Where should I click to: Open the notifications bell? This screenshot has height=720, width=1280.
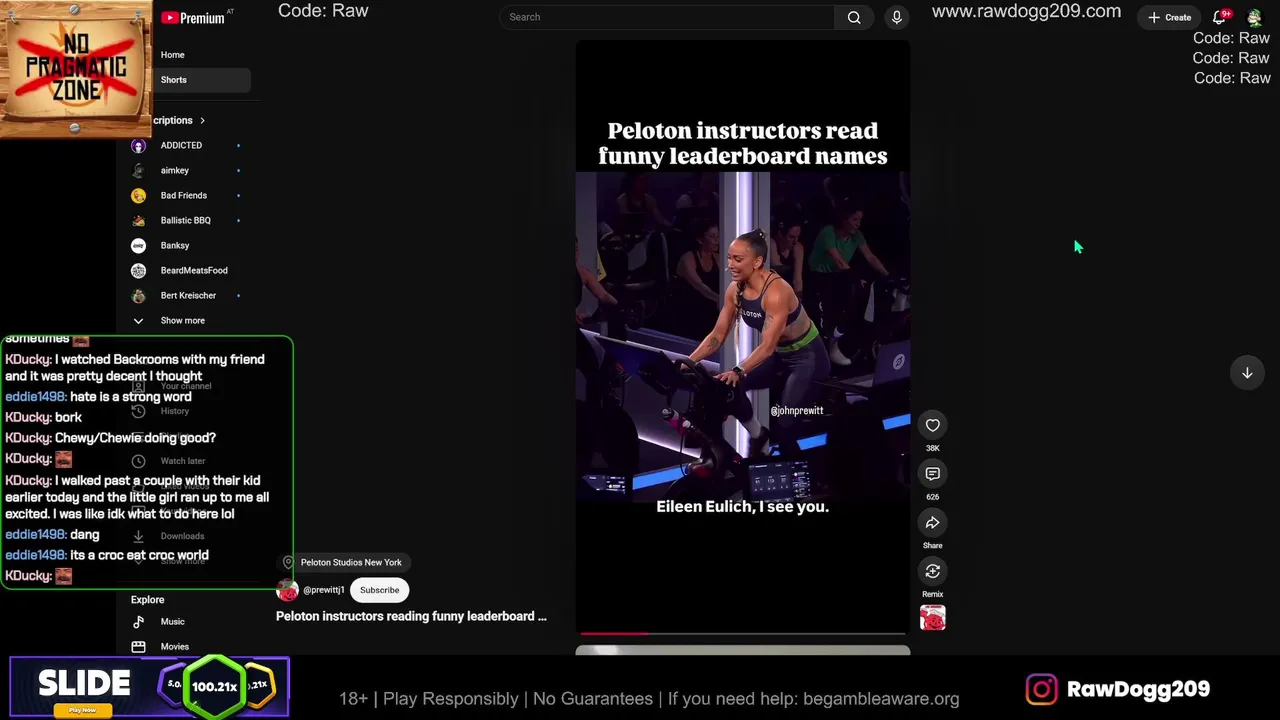(1220, 17)
